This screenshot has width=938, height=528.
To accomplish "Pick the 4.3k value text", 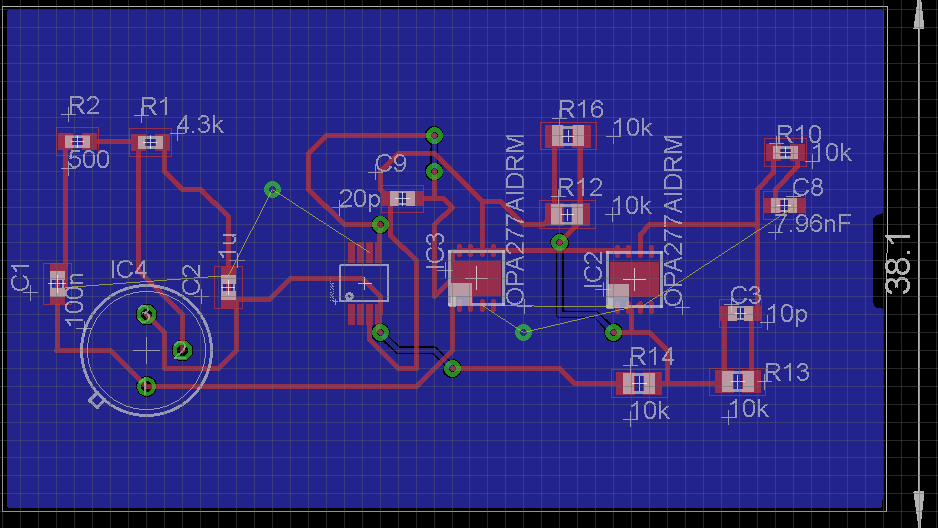I will coord(200,125).
